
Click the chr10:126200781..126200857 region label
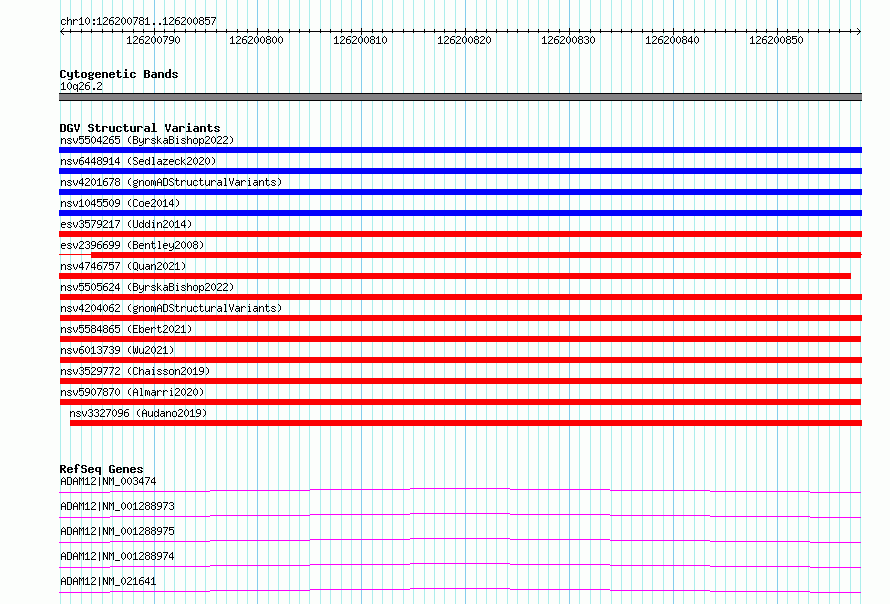coord(138,21)
